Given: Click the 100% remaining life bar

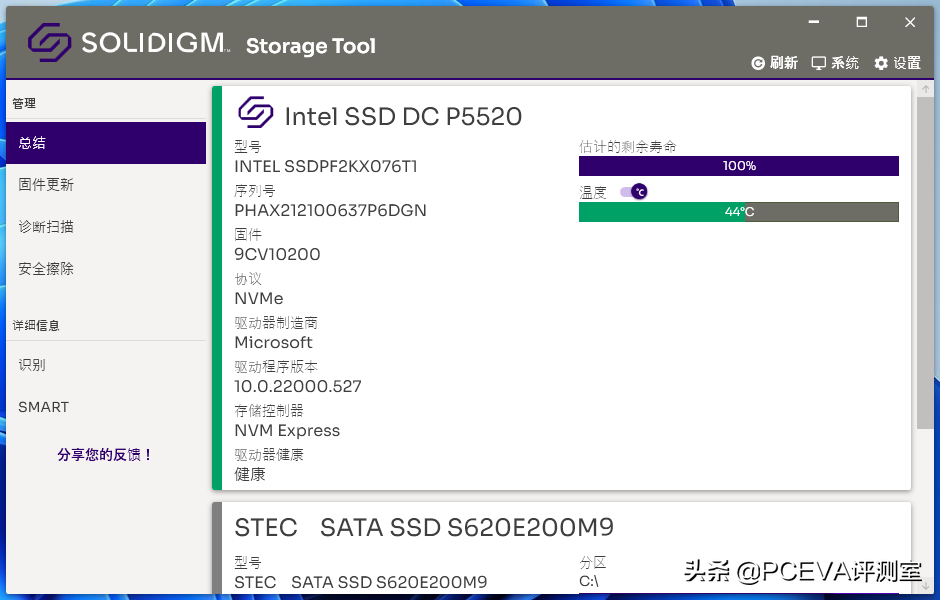Looking at the screenshot, I should [x=739, y=166].
